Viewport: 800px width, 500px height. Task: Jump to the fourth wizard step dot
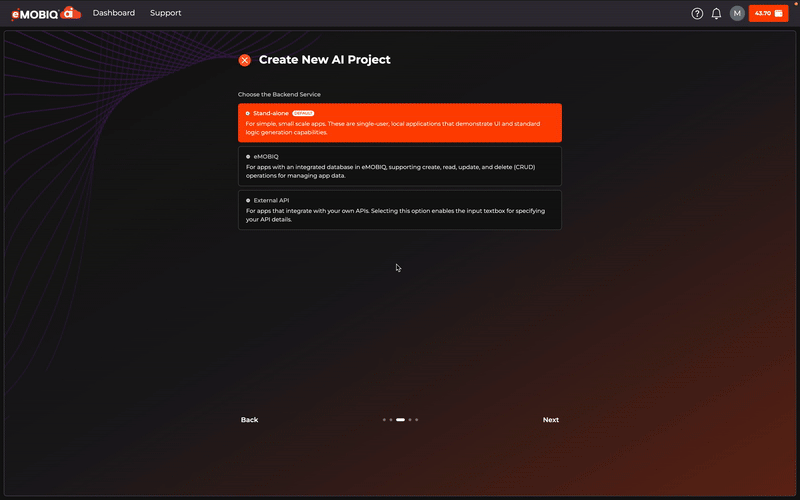[x=410, y=419]
